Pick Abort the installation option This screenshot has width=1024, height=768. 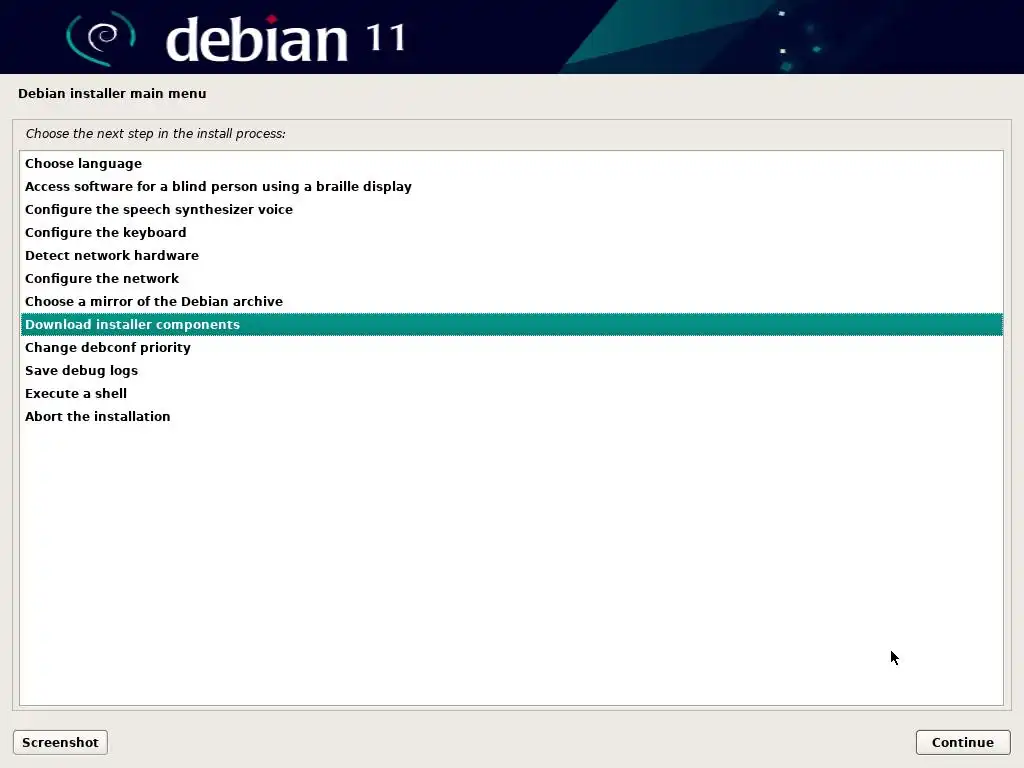pyautogui.click(x=511, y=416)
